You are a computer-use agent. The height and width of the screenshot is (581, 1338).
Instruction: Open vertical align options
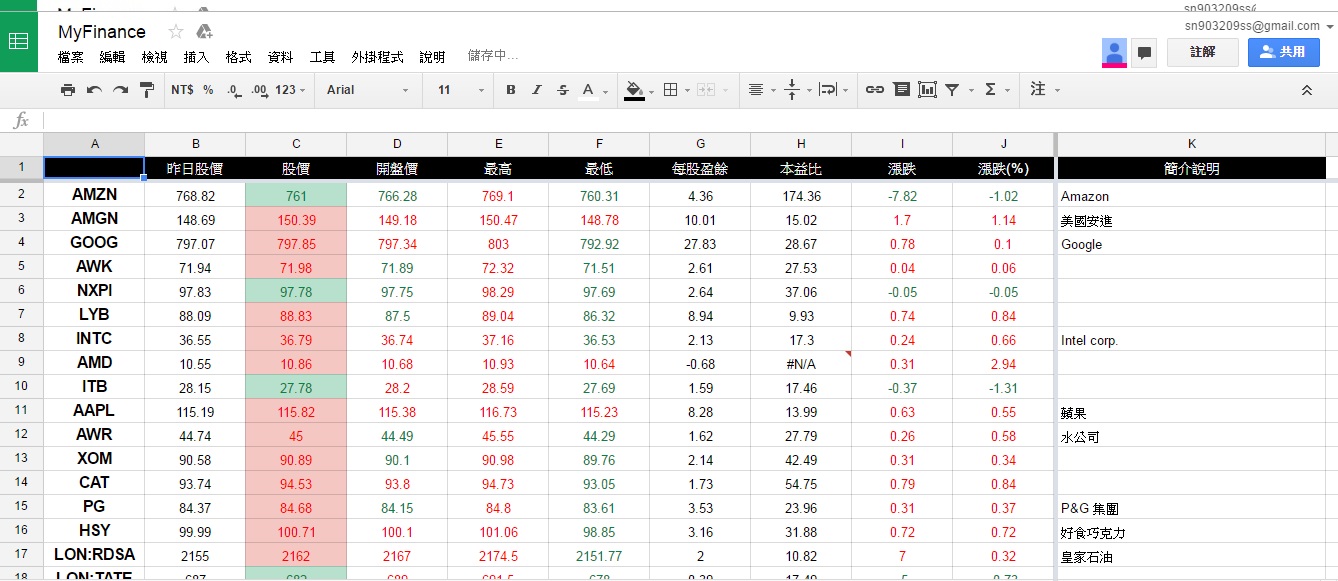coord(797,90)
